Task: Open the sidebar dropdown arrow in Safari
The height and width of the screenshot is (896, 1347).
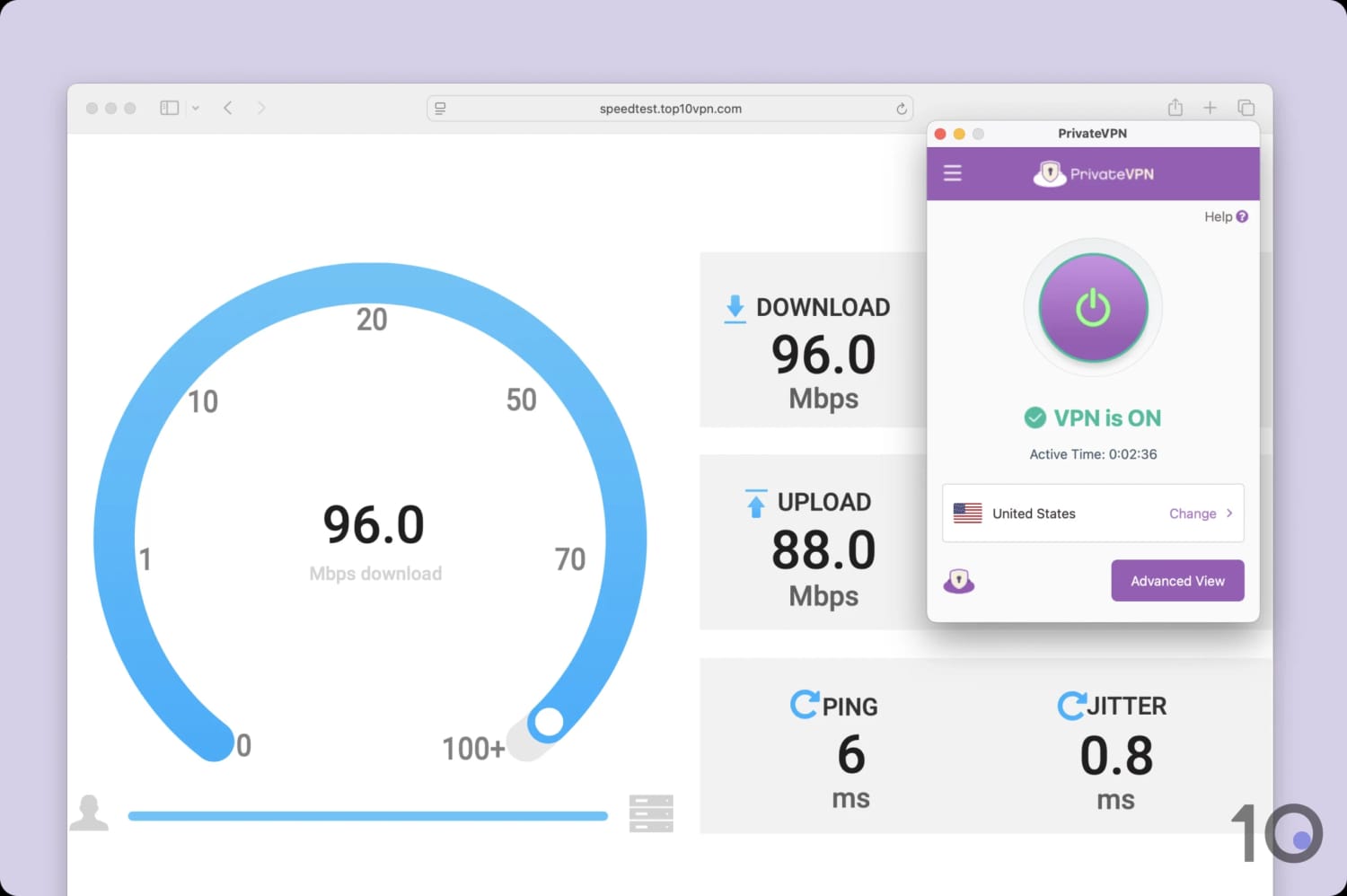Action: [196, 107]
